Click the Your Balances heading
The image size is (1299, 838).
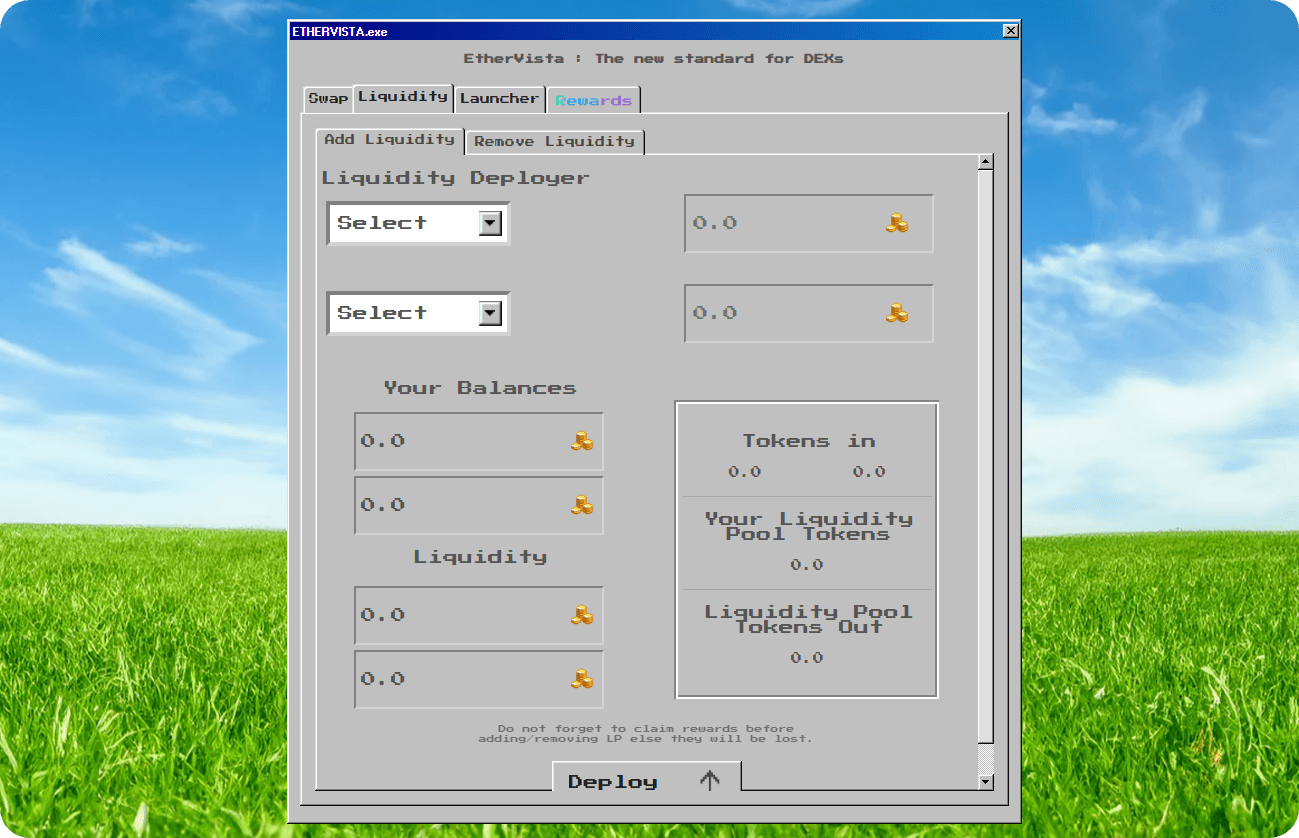pyautogui.click(x=480, y=388)
